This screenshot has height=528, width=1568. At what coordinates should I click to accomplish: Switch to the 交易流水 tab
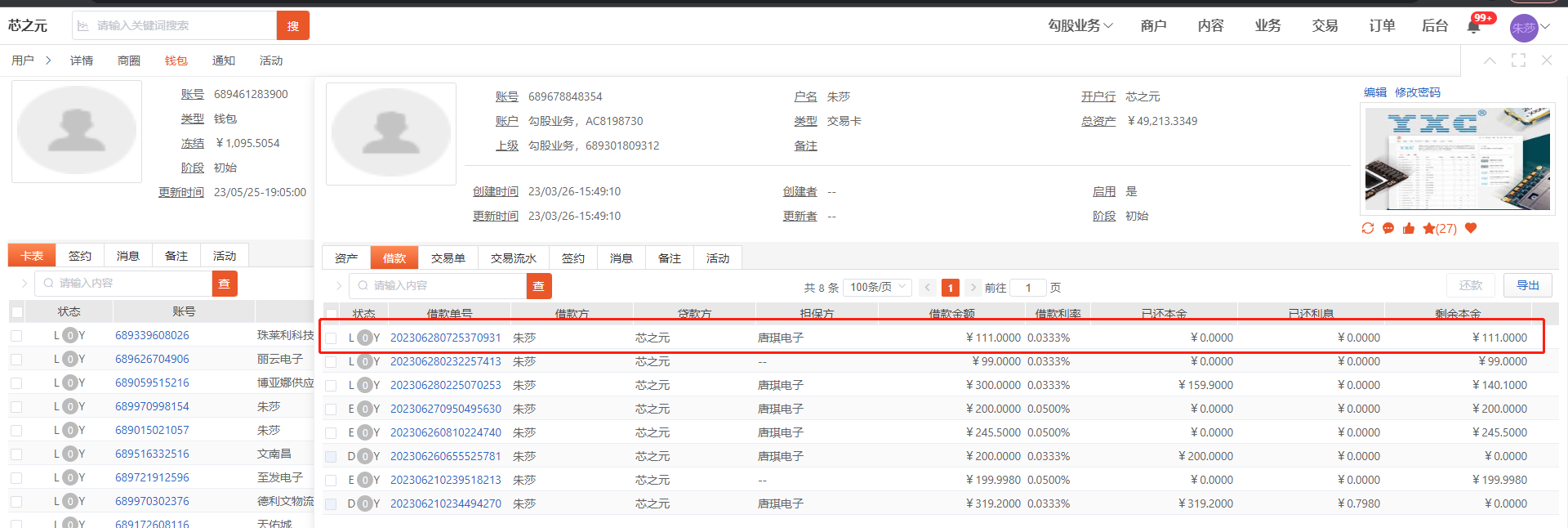(x=514, y=258)
